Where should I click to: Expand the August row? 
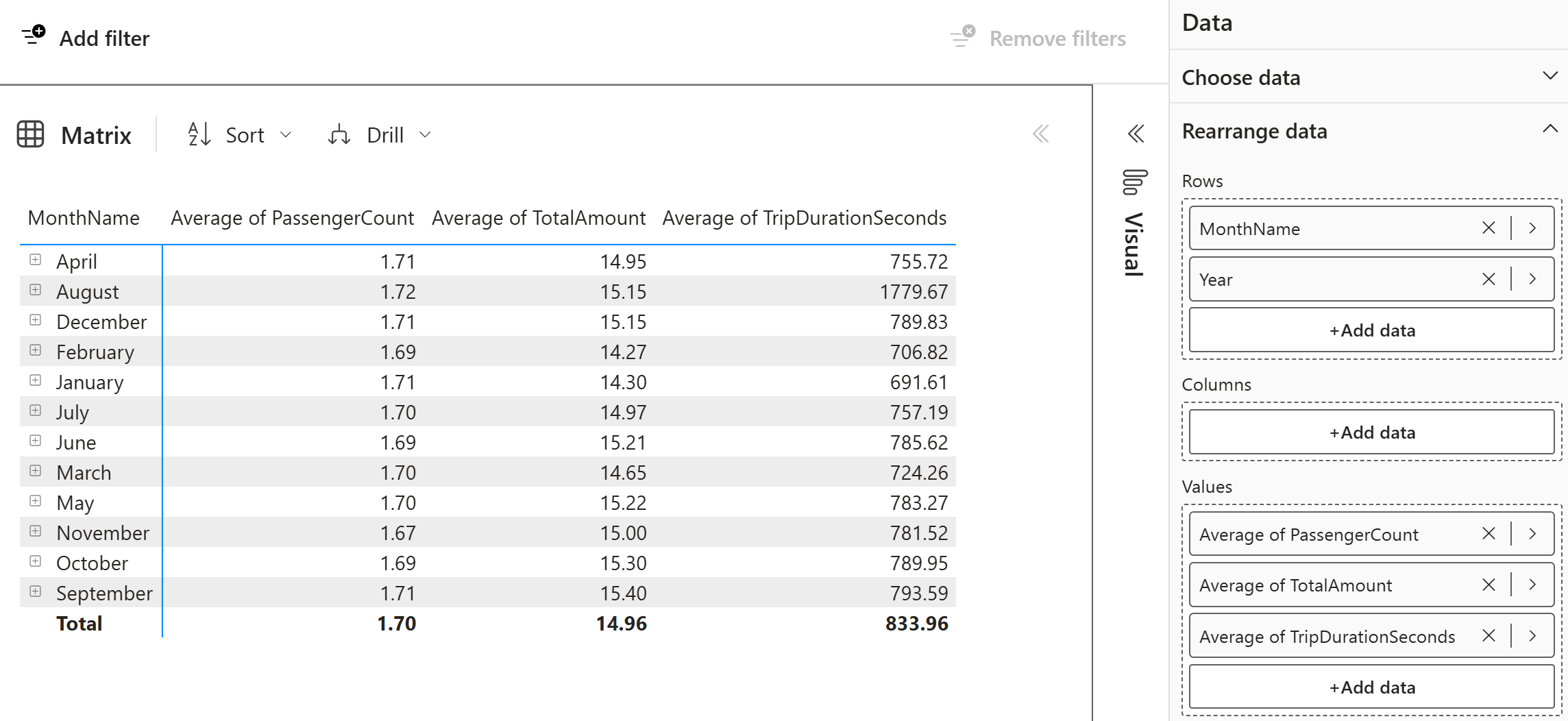[x=36, y=290]
